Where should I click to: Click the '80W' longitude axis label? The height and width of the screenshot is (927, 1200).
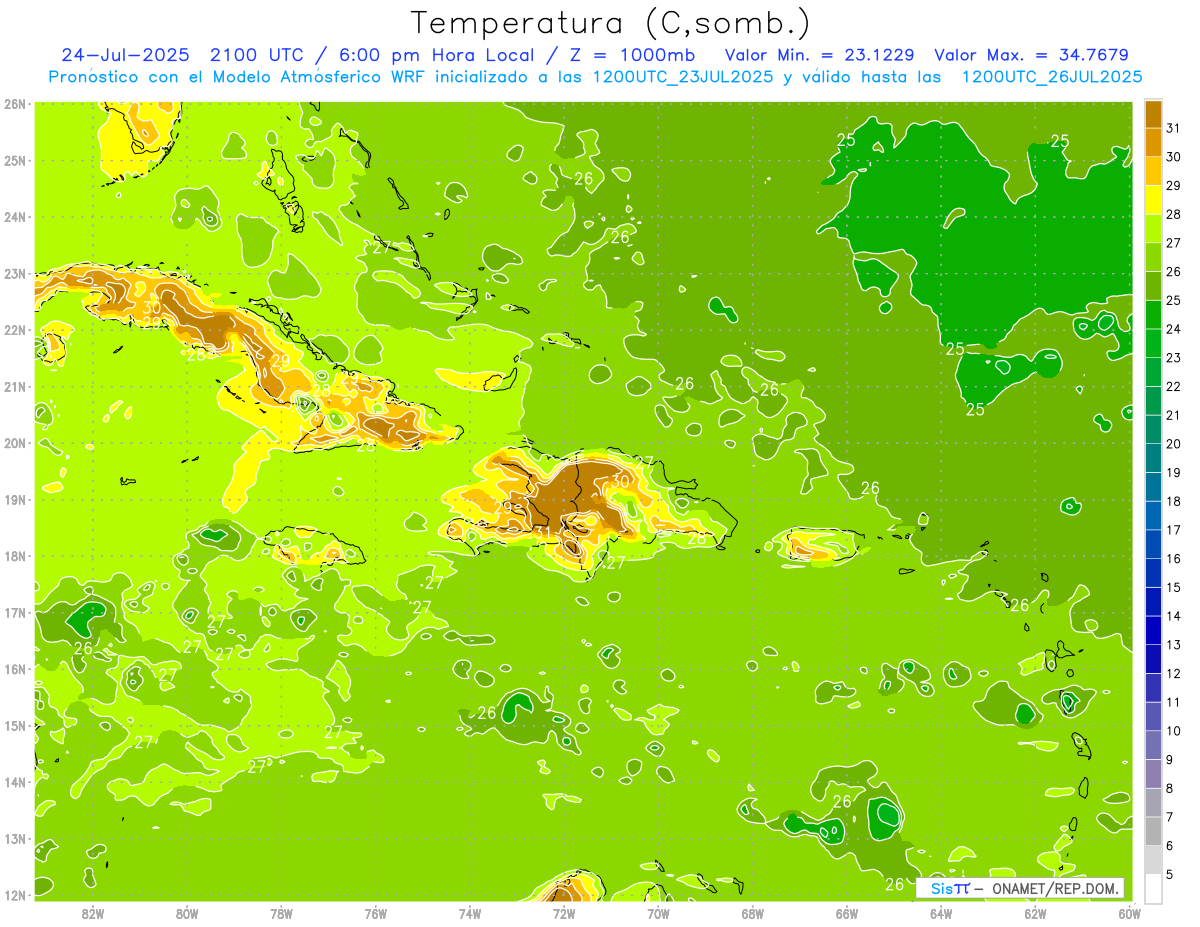coord(187,913)
